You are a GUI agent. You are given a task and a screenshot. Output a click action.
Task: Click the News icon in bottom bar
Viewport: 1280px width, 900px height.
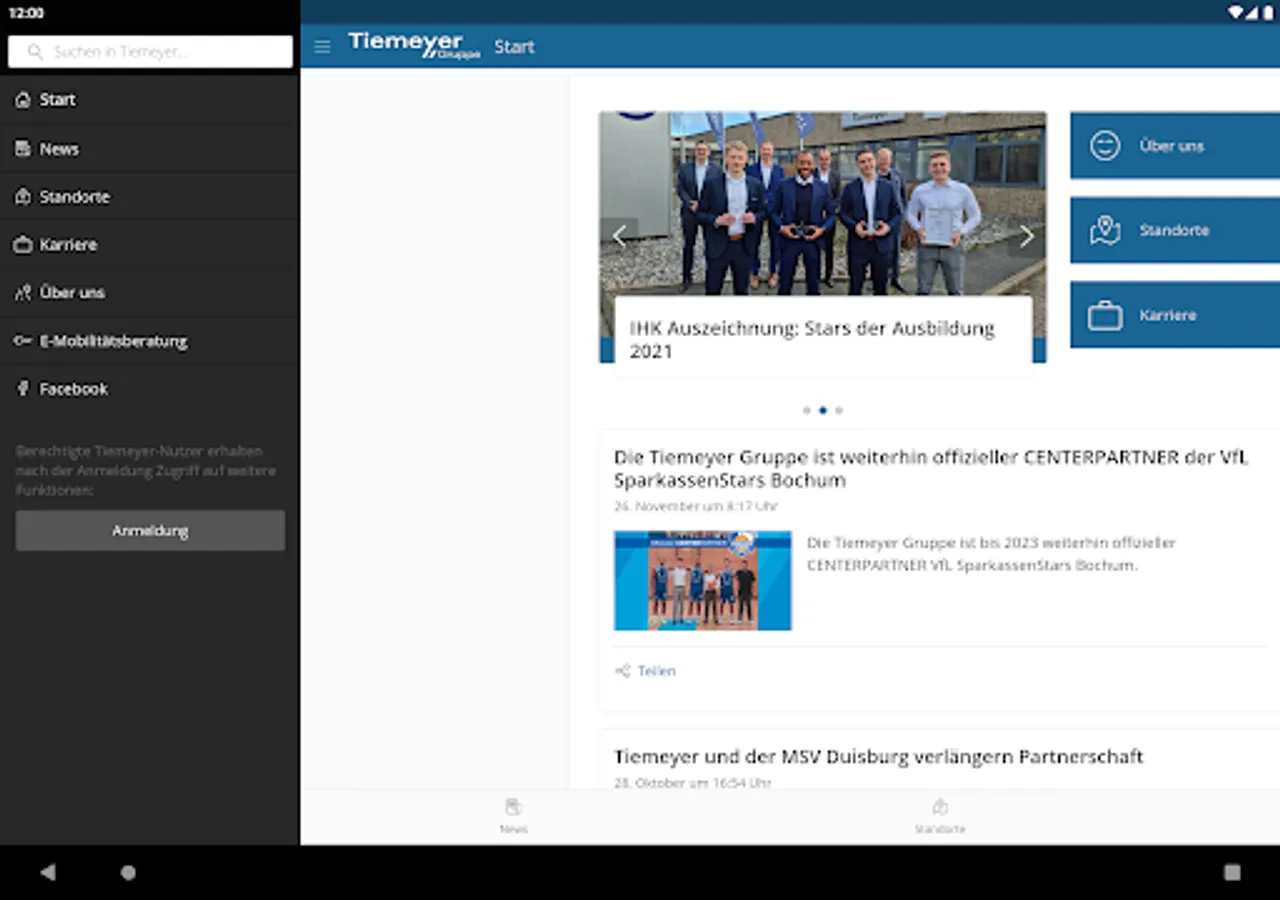coord(513,807)
